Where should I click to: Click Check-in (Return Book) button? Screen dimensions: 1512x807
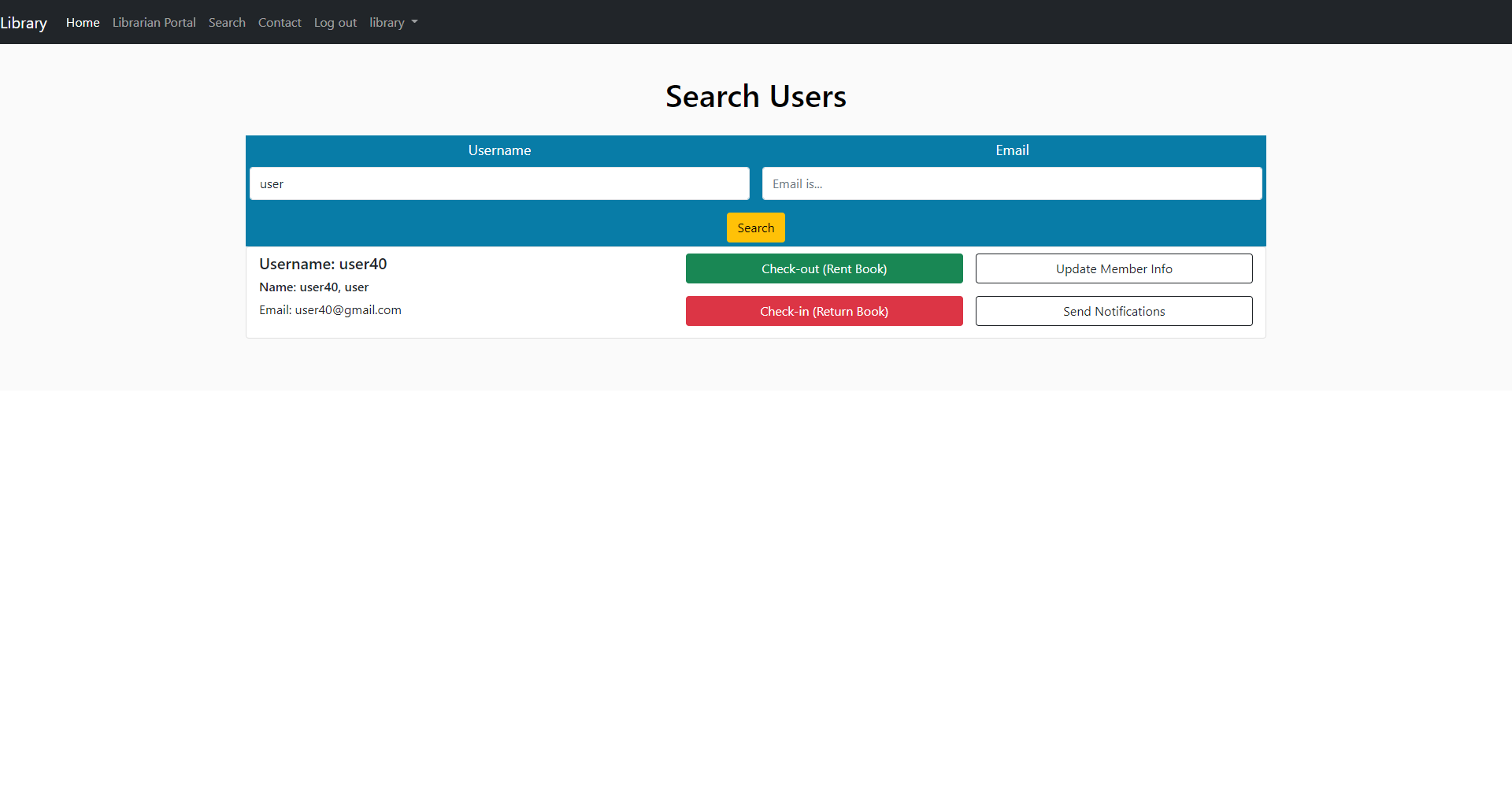824,310
